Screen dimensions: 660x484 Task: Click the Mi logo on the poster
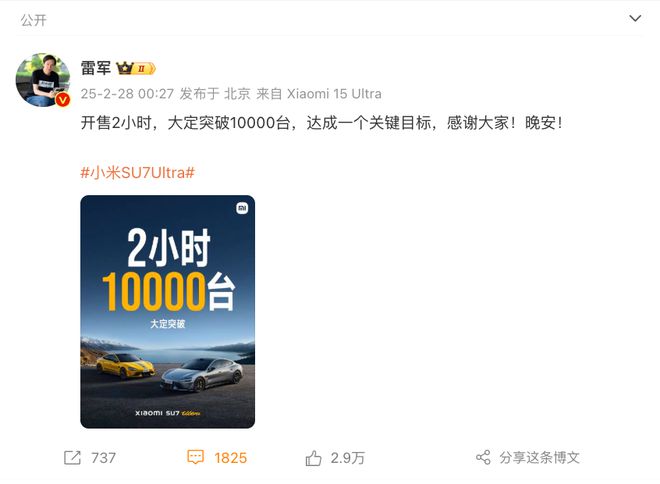[242, 208]
